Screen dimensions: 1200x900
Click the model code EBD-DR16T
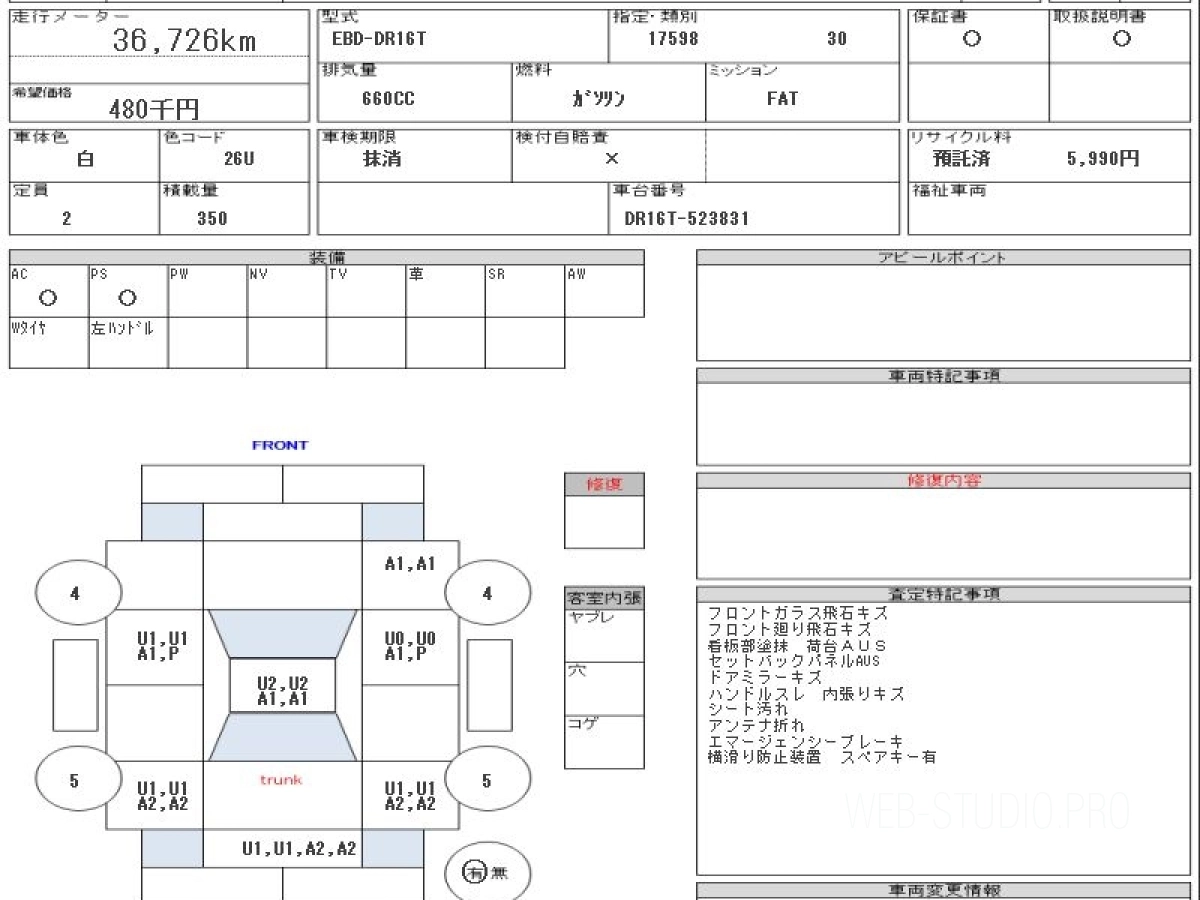click(379, 39)
